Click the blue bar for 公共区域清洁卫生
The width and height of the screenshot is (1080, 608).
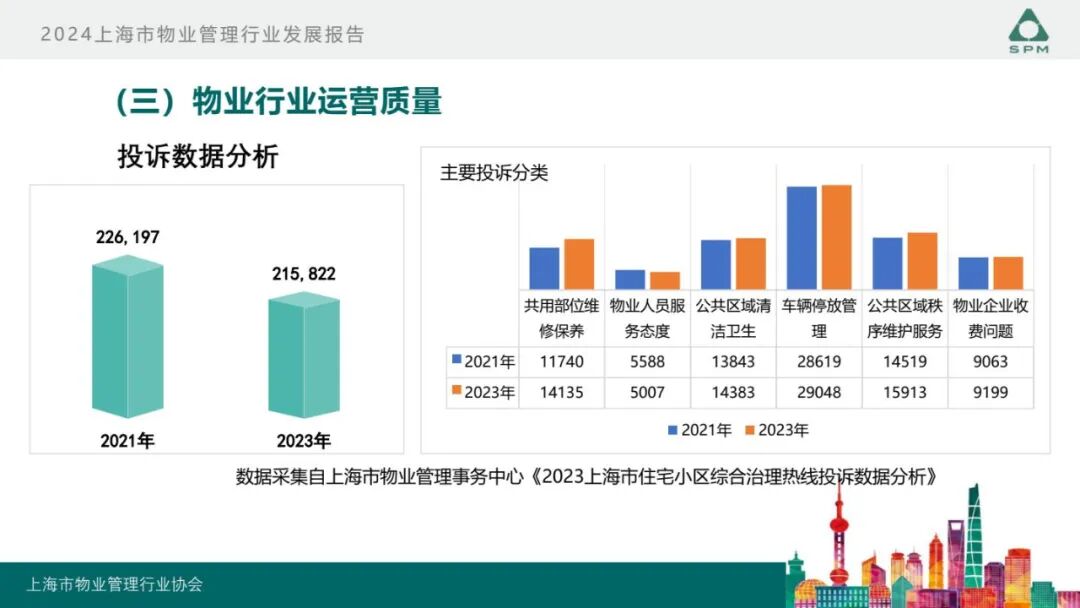(716, 263)
